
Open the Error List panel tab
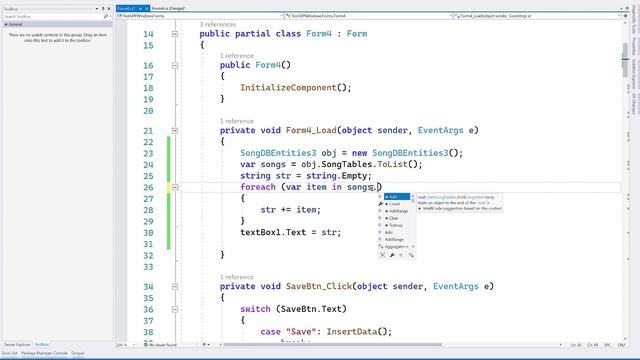(9, 353)
